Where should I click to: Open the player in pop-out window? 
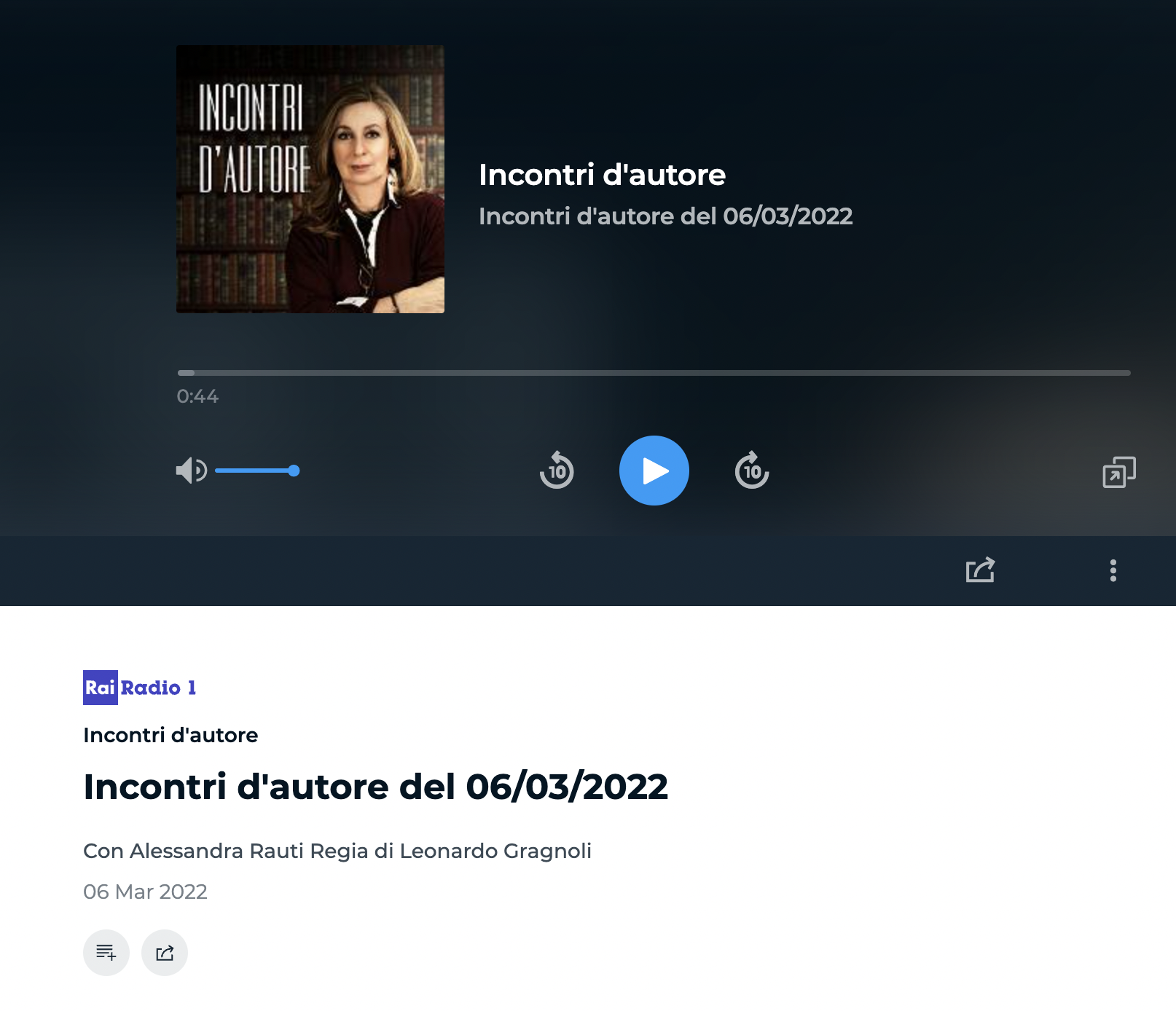click(x=1118, y=472)
